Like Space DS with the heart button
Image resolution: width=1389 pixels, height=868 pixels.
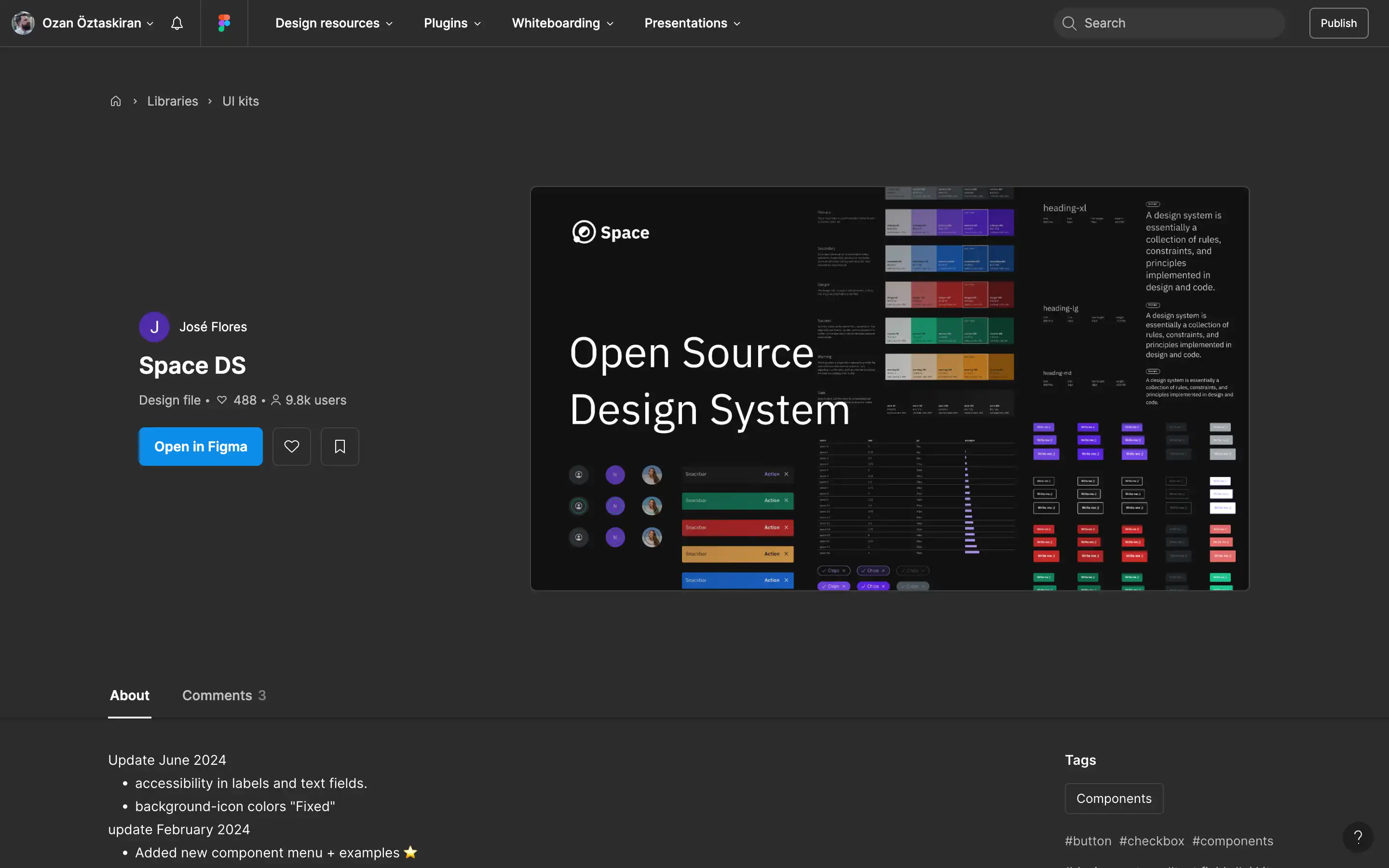pyautogui.click(x=292, y=446)
